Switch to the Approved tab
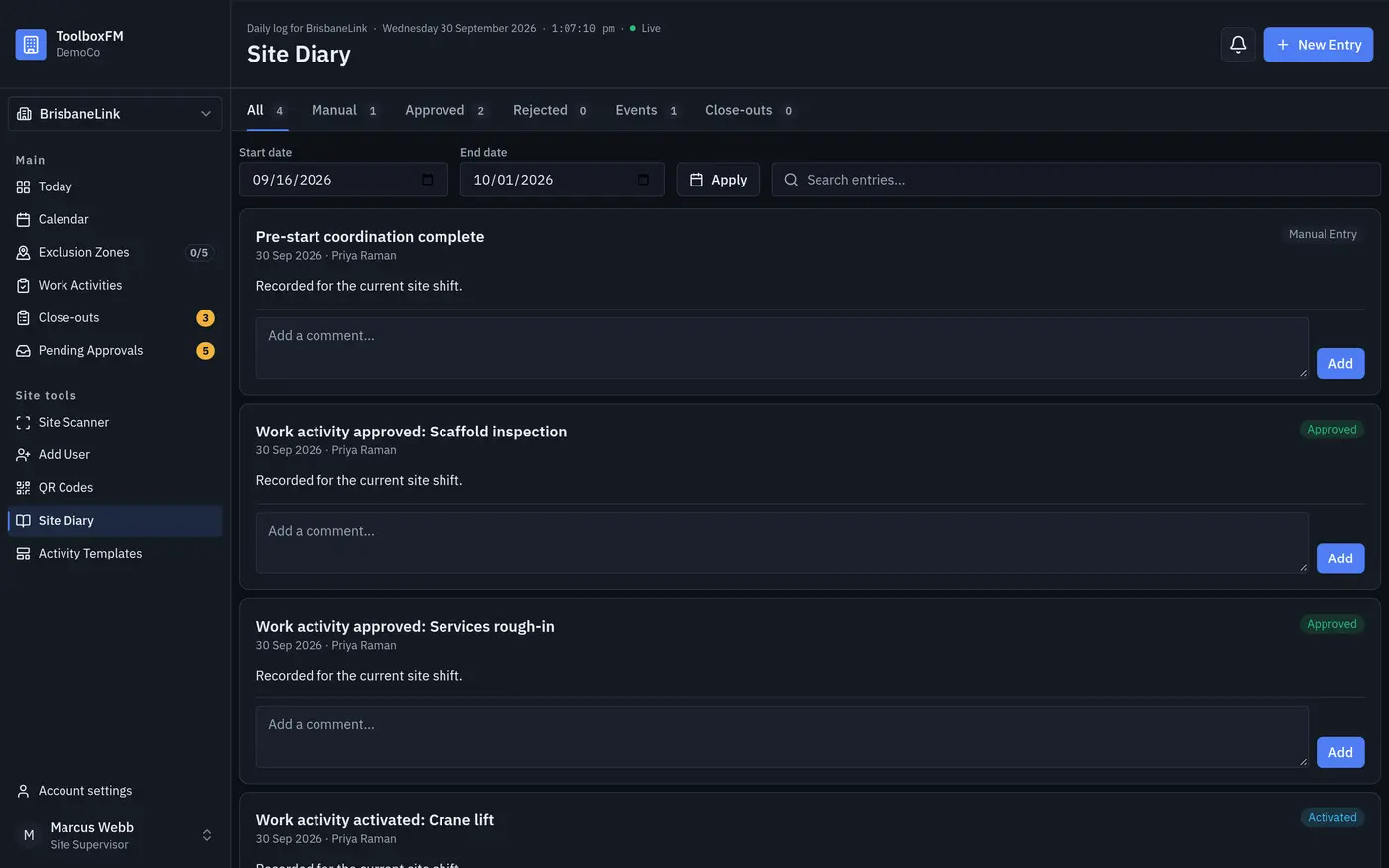1389x868 pixels. [445, 110]
